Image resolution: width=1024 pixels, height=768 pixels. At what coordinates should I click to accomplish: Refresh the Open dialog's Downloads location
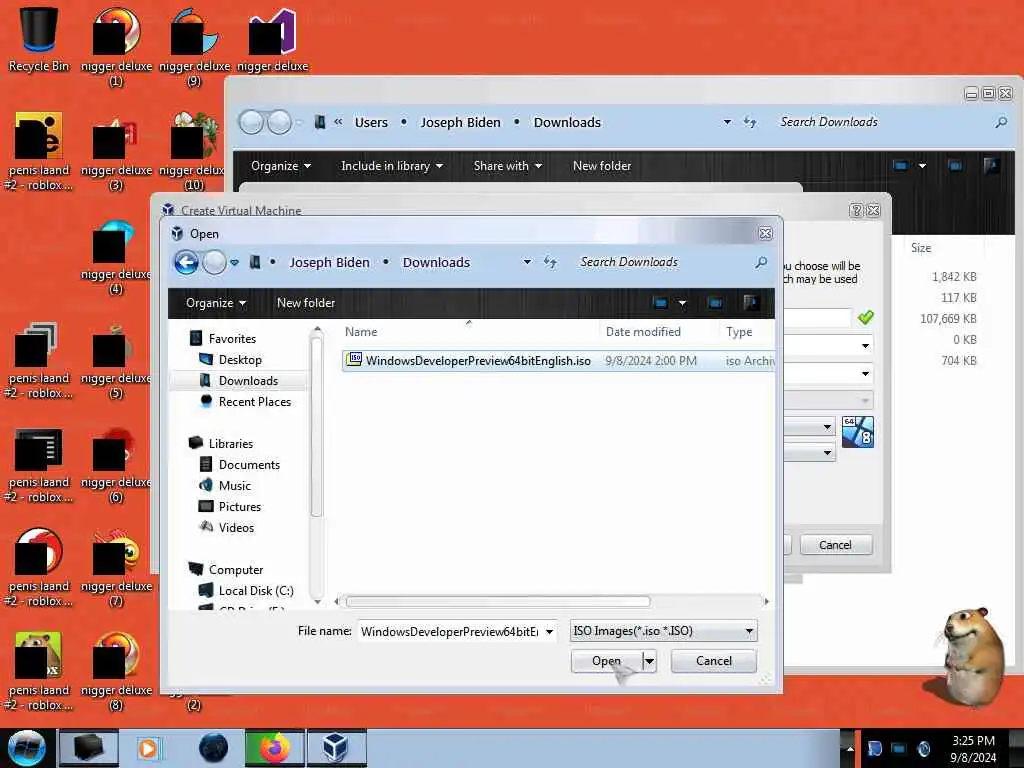[550, 263]
